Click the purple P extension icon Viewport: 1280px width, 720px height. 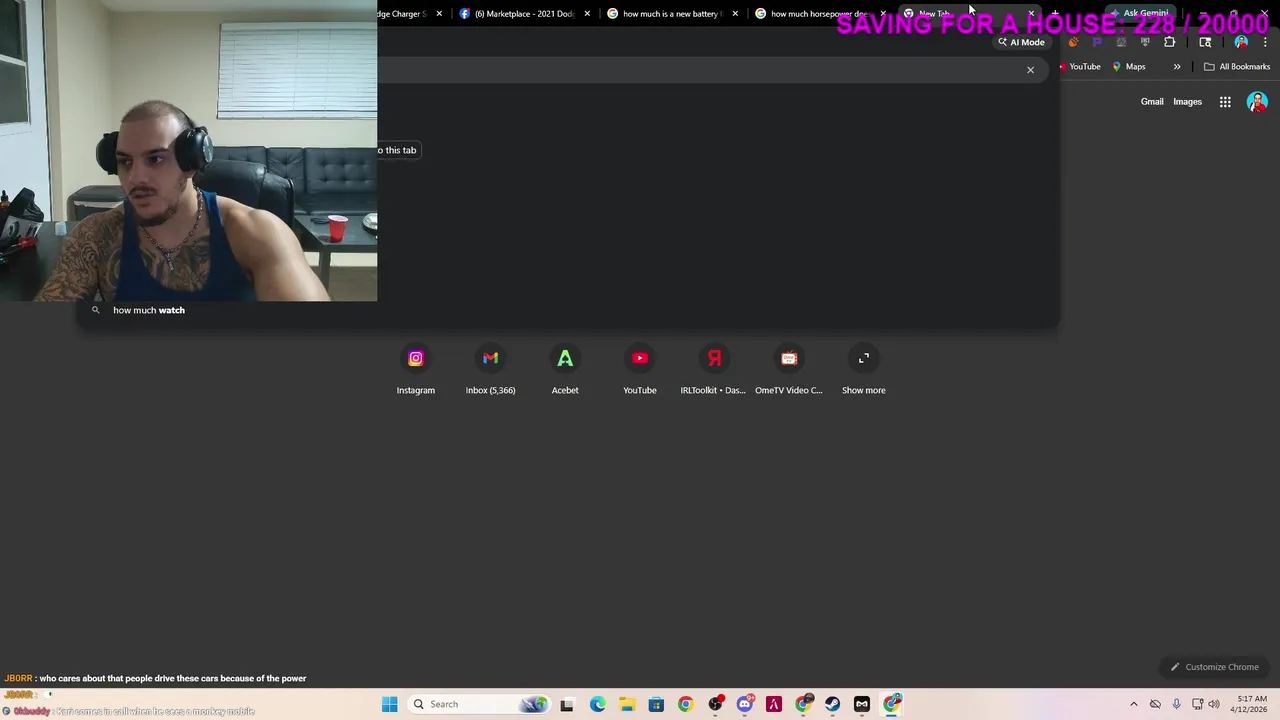1097,42
